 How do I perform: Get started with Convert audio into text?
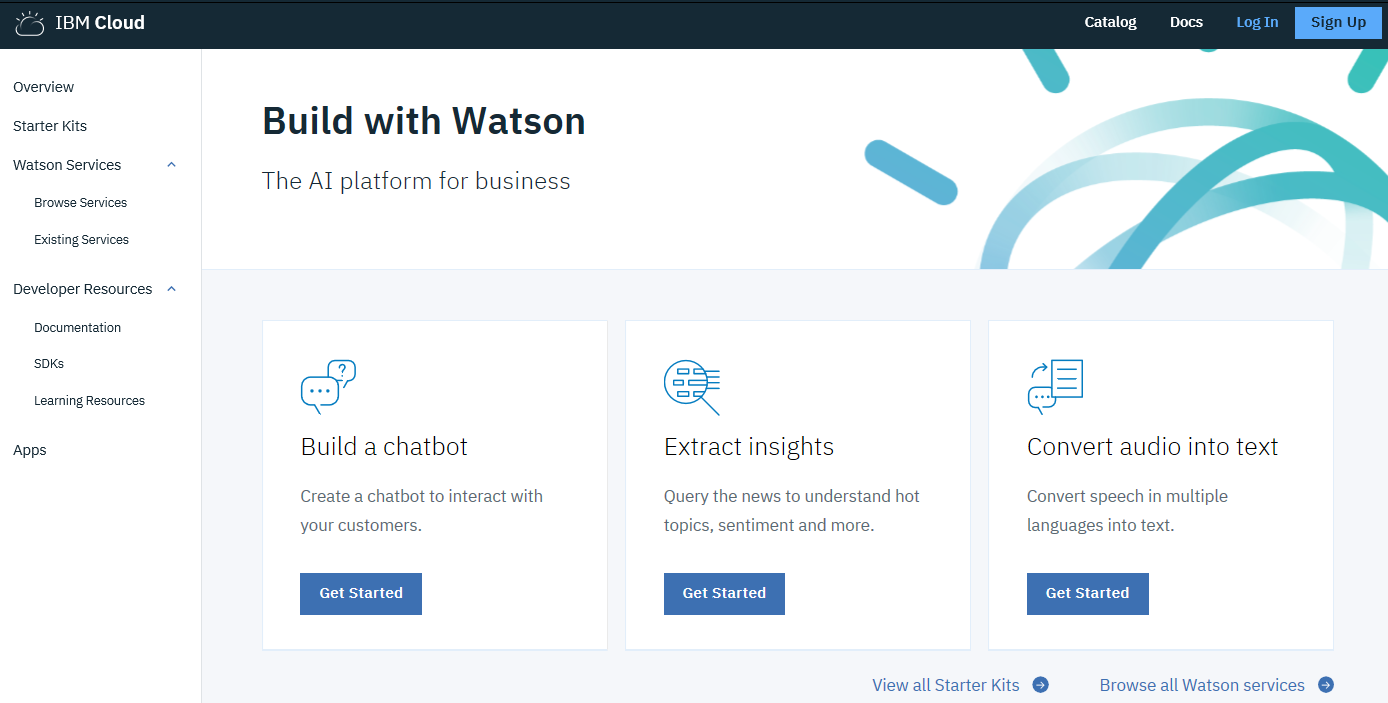[x=1087, y=593]
